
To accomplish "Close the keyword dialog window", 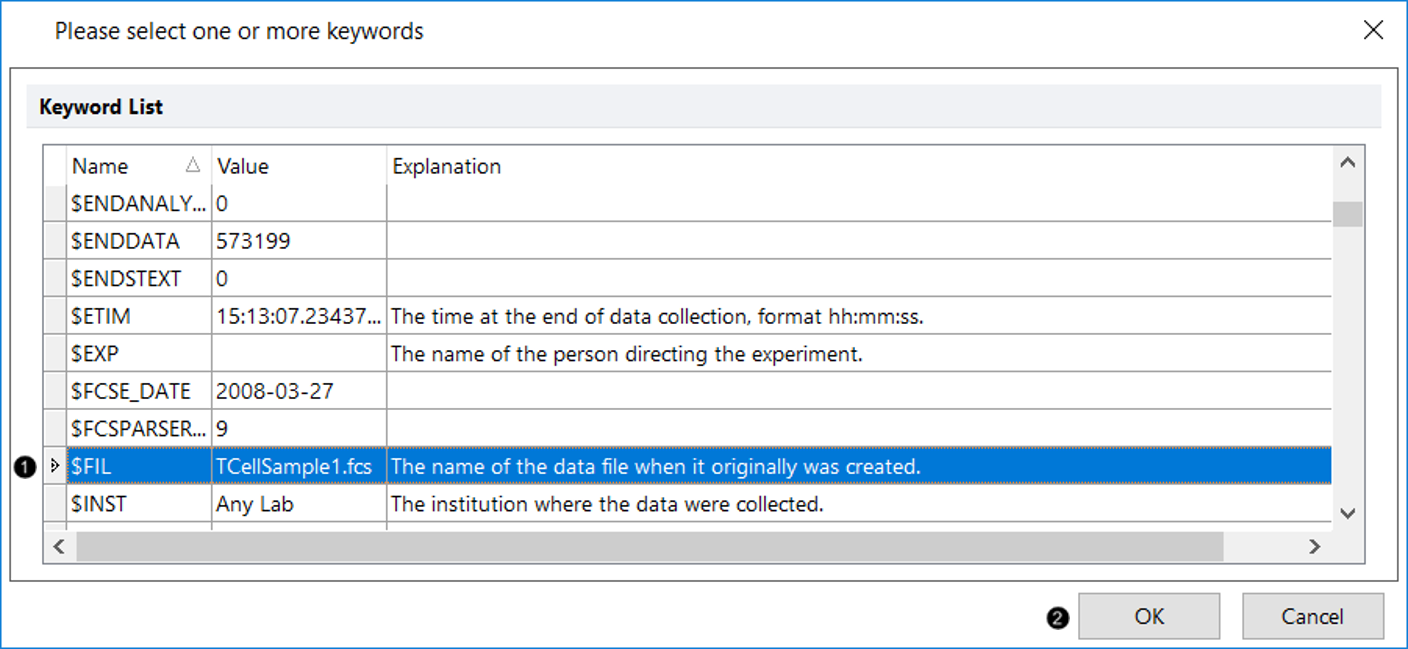I will tap(1374, 31).
